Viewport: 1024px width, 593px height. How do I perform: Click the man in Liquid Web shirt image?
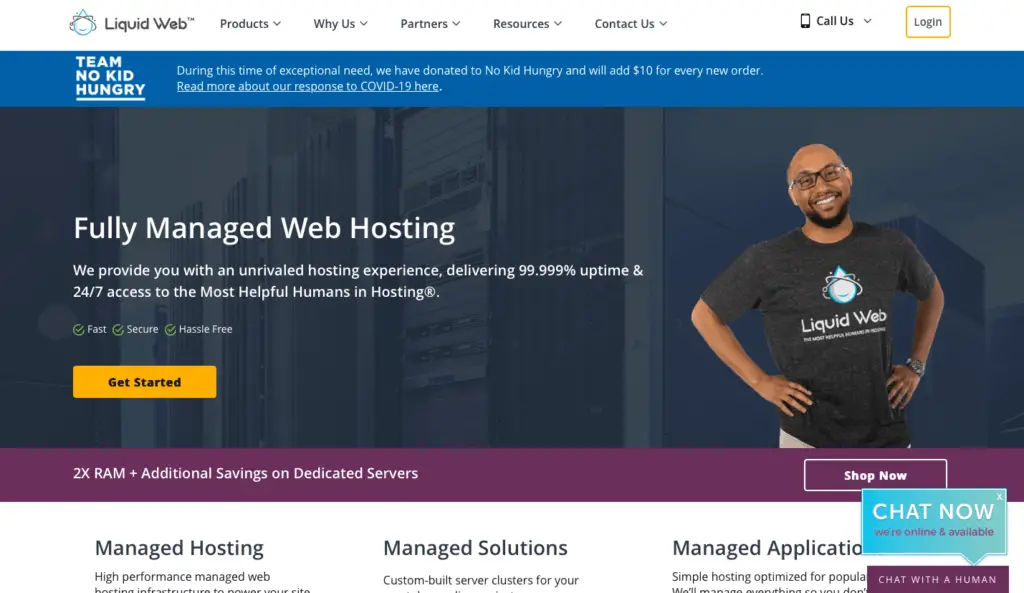click(820, 295)
